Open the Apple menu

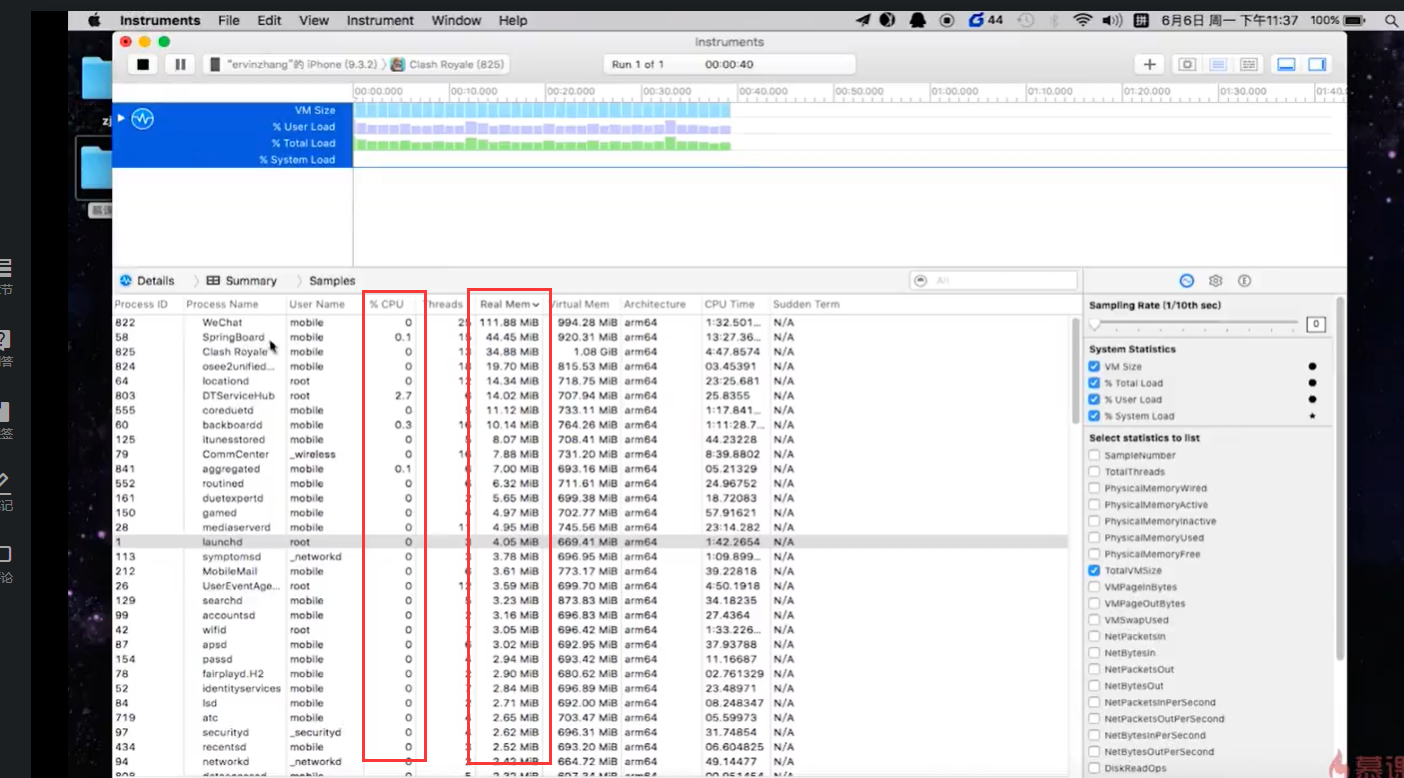coord(94,20)
